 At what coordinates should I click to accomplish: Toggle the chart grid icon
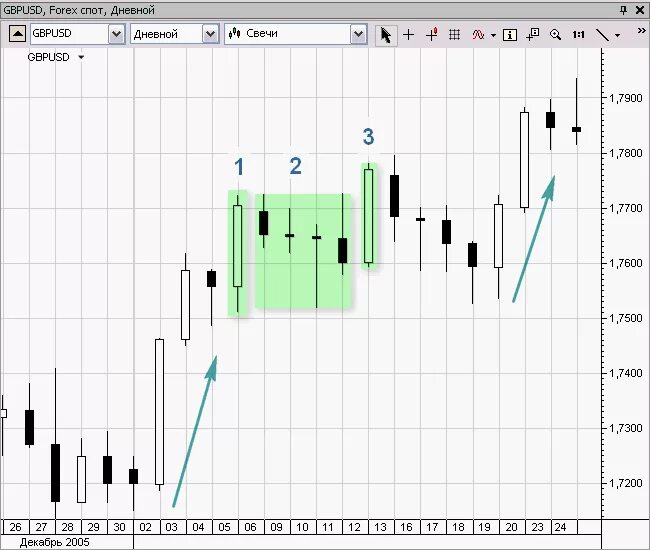click(x=454, y=34)
